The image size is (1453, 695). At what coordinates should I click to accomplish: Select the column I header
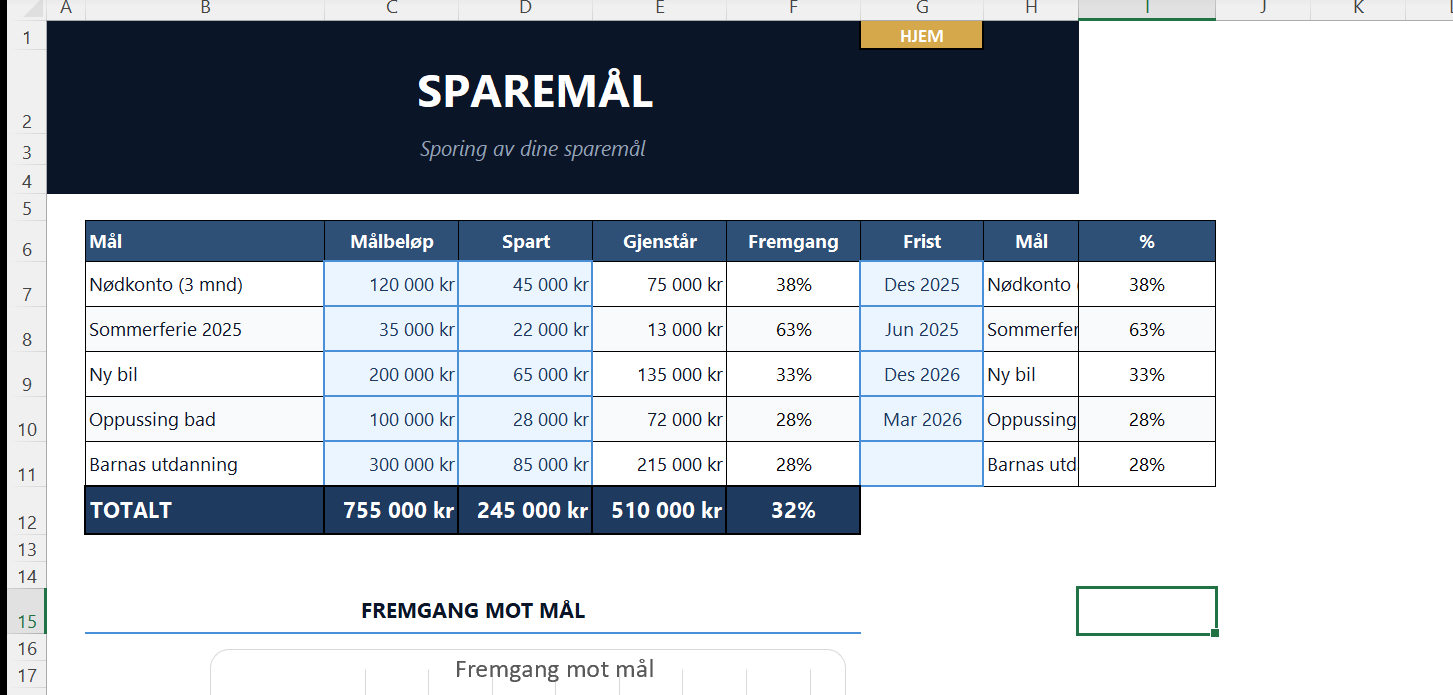tap(1146, 8)
